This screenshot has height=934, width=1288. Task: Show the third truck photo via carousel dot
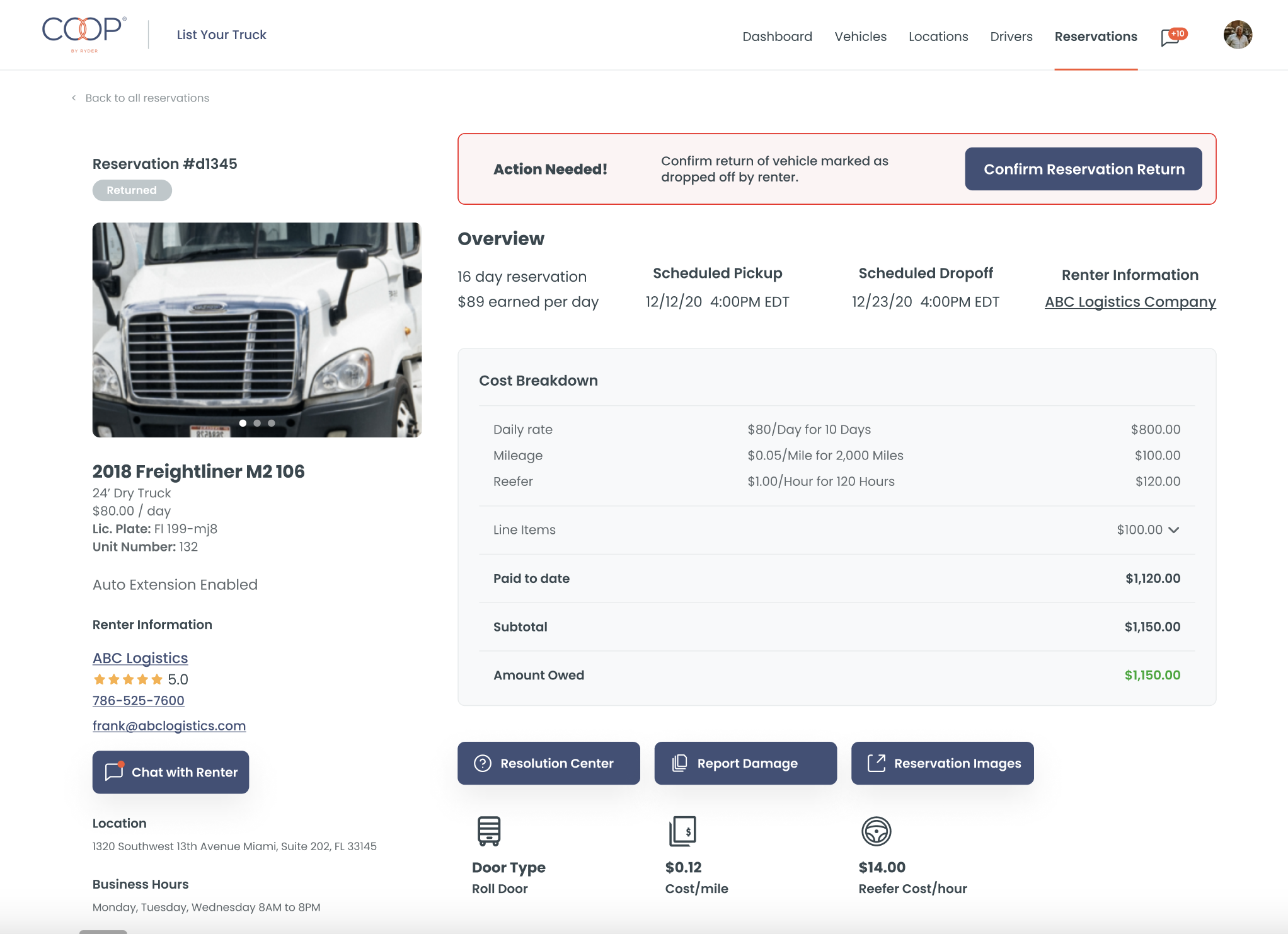point(272,423)
